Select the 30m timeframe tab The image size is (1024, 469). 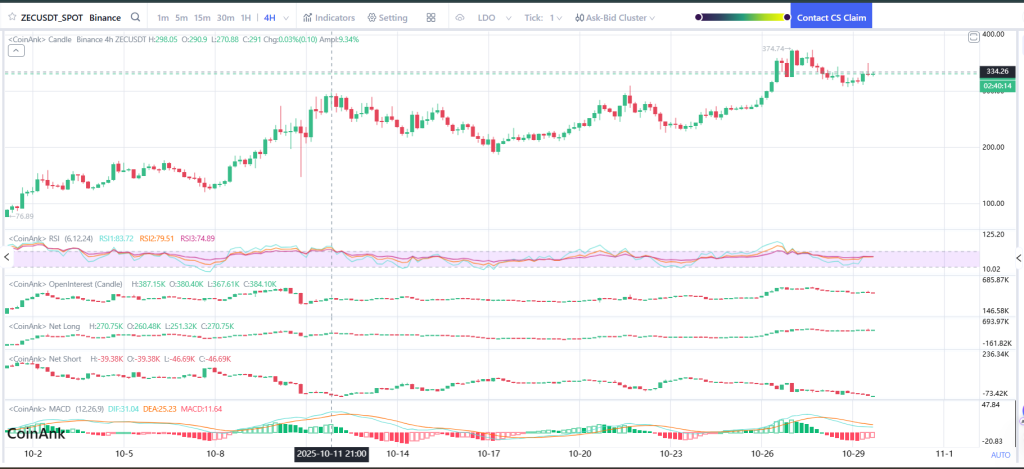(226, 17)
